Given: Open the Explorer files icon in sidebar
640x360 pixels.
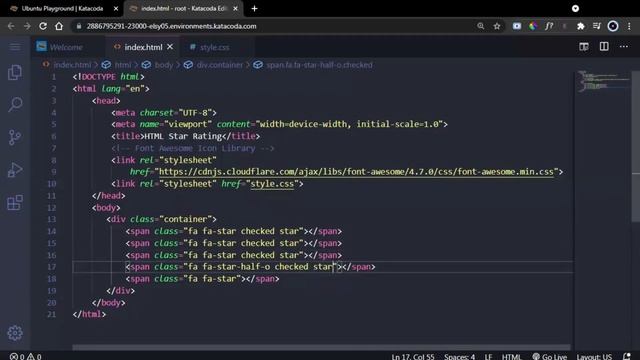Looking at the screenshot, I should [15, 73].
